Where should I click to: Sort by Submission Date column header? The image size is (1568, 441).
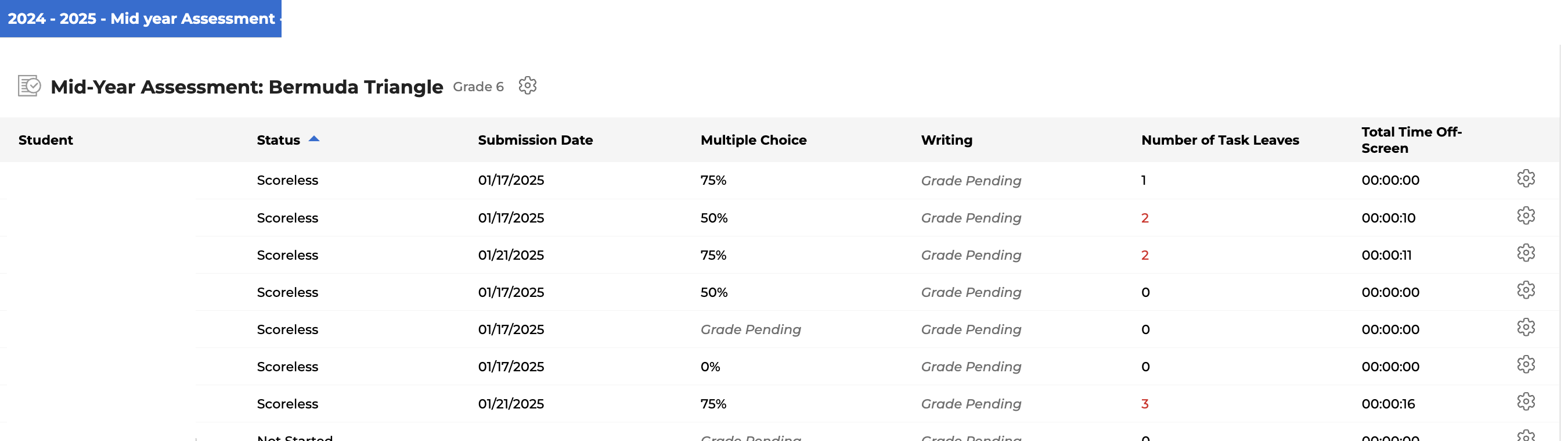535,140
